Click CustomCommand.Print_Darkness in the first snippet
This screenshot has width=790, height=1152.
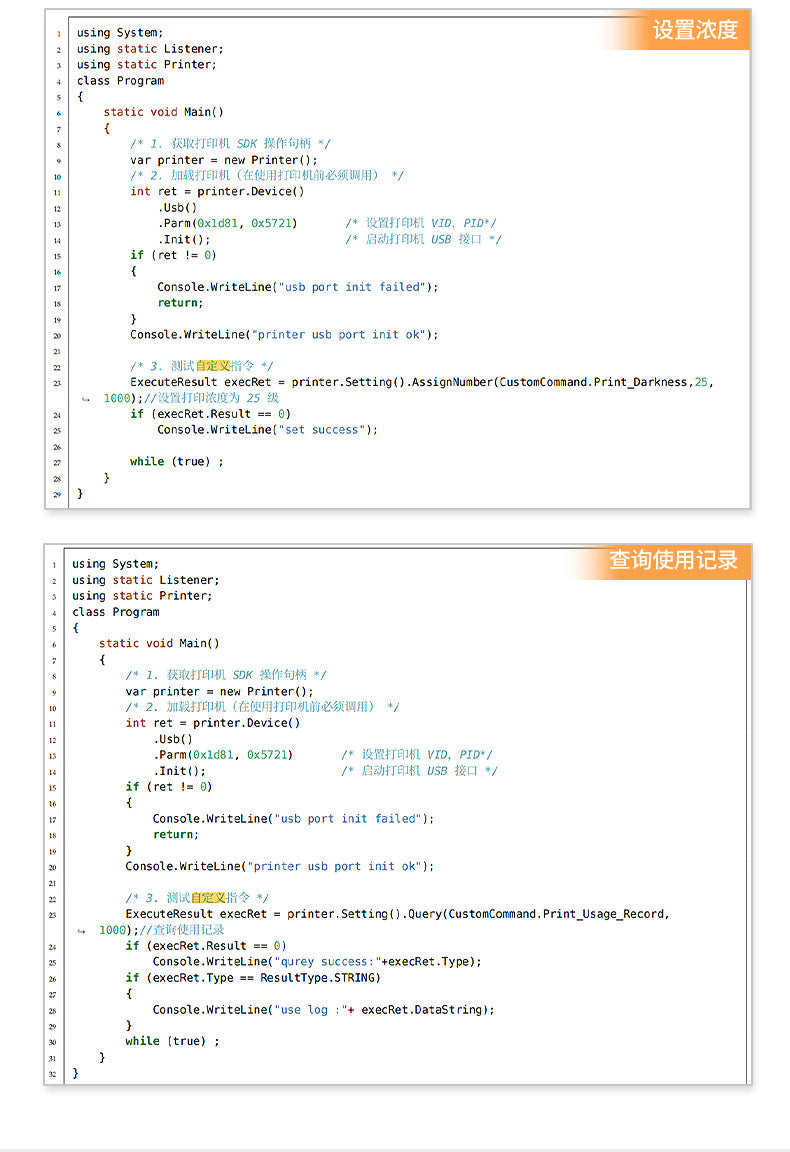tap(593, 382)
